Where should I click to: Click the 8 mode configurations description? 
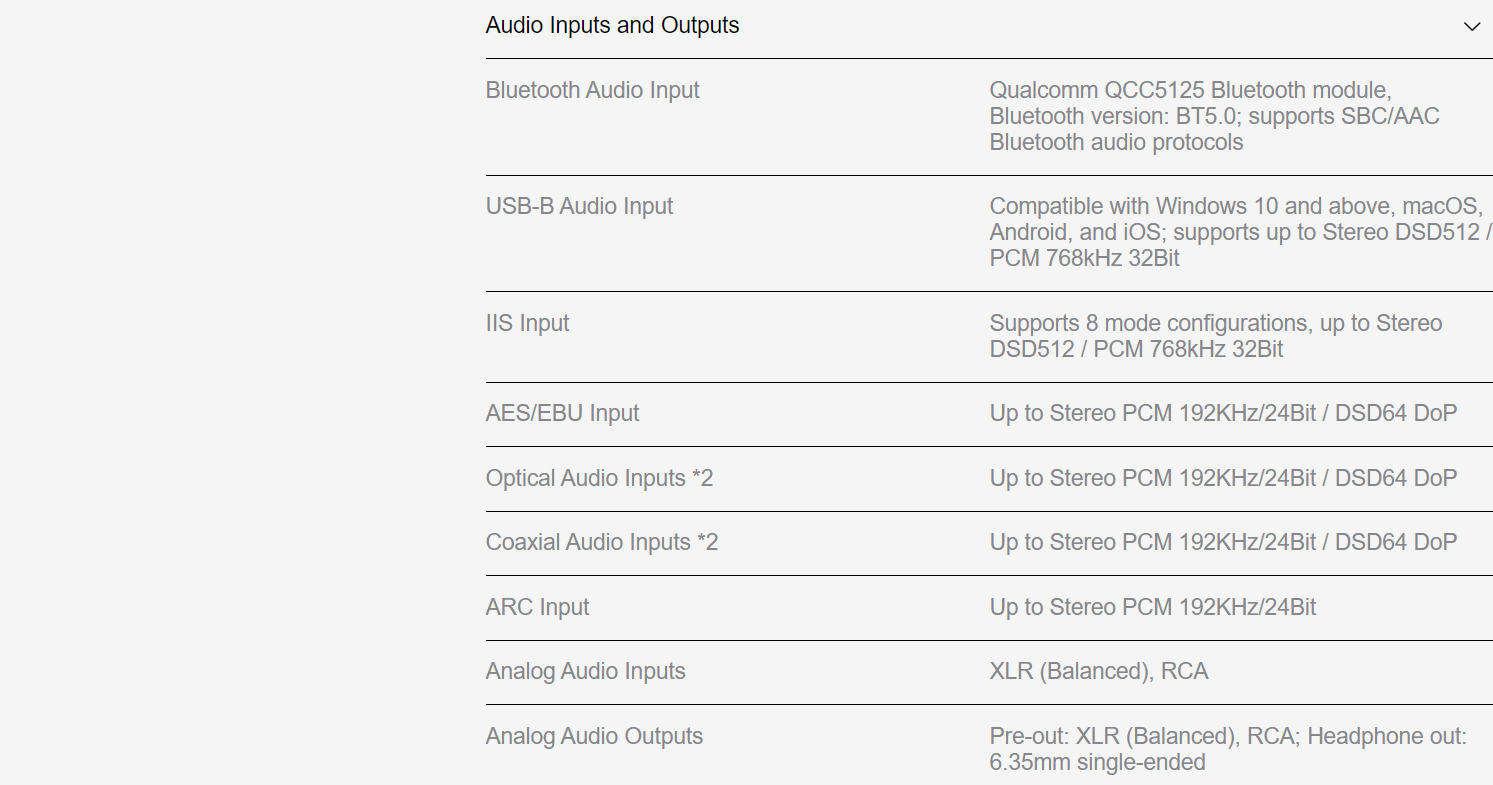pyautogui.click(x=1215, y=336)
